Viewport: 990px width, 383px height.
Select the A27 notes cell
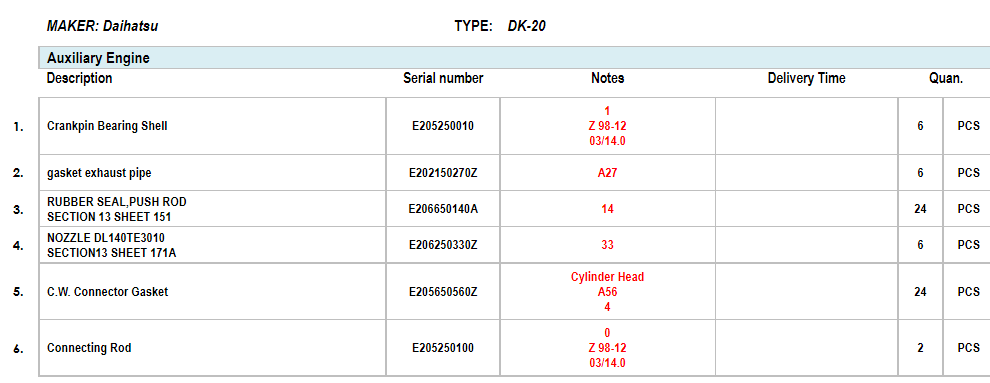tap(607, 173)
